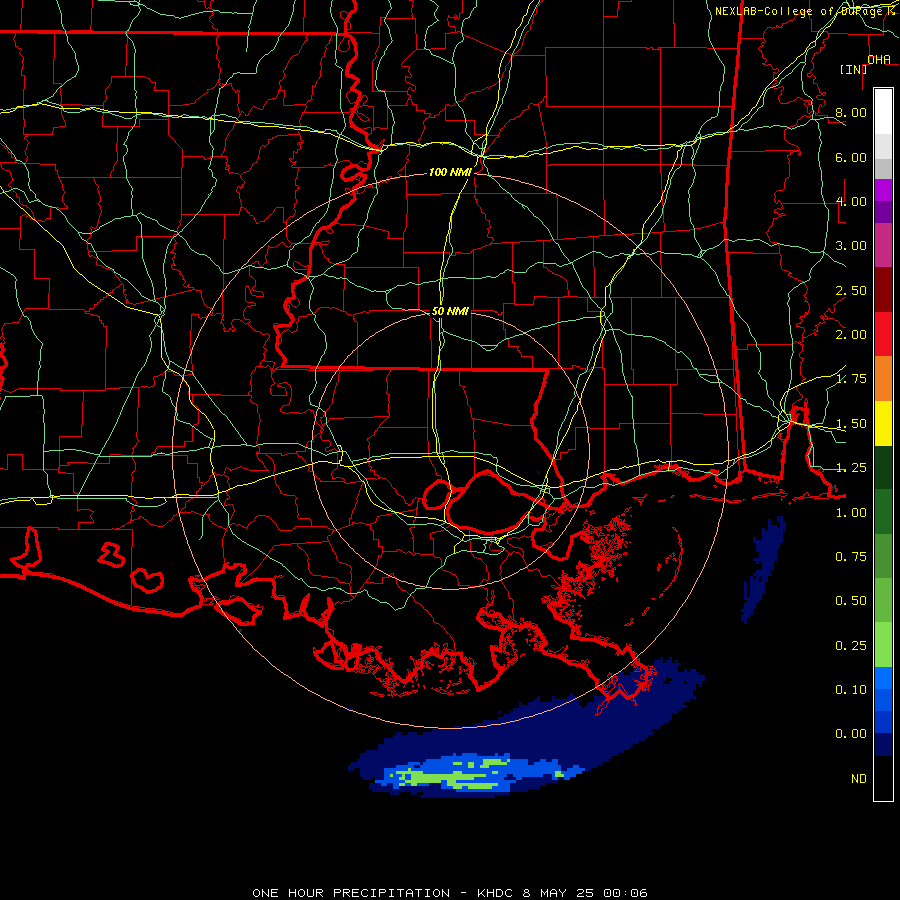Select the pink legend swatch beside 3.00
The image size is (900, 900).
click(x=883, y=246)
